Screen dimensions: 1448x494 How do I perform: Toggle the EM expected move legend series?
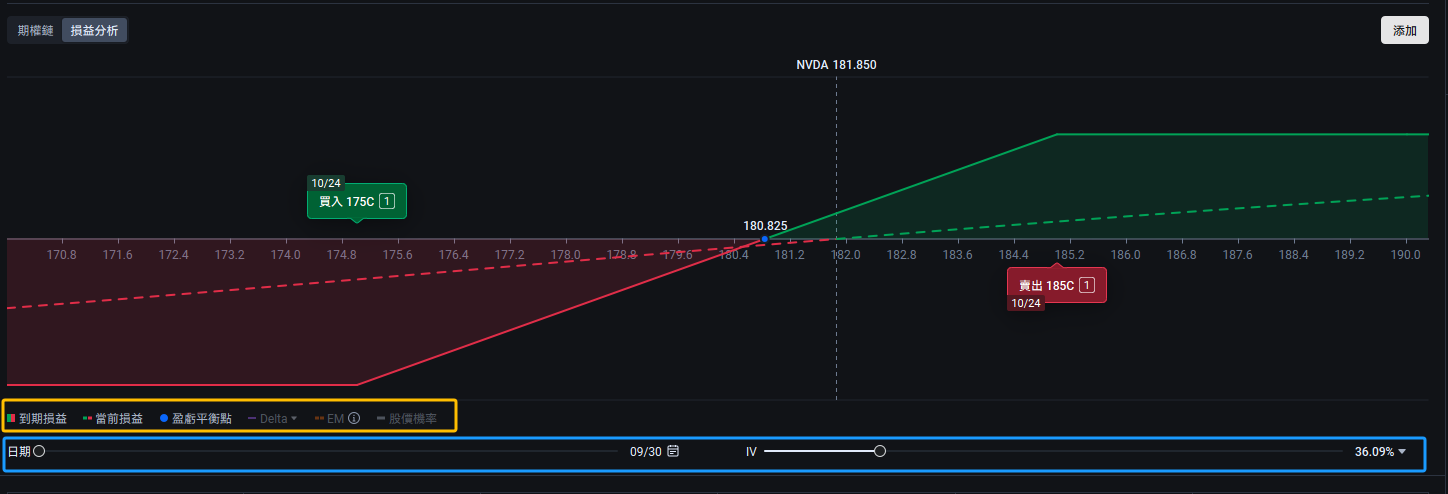(329, 418)
